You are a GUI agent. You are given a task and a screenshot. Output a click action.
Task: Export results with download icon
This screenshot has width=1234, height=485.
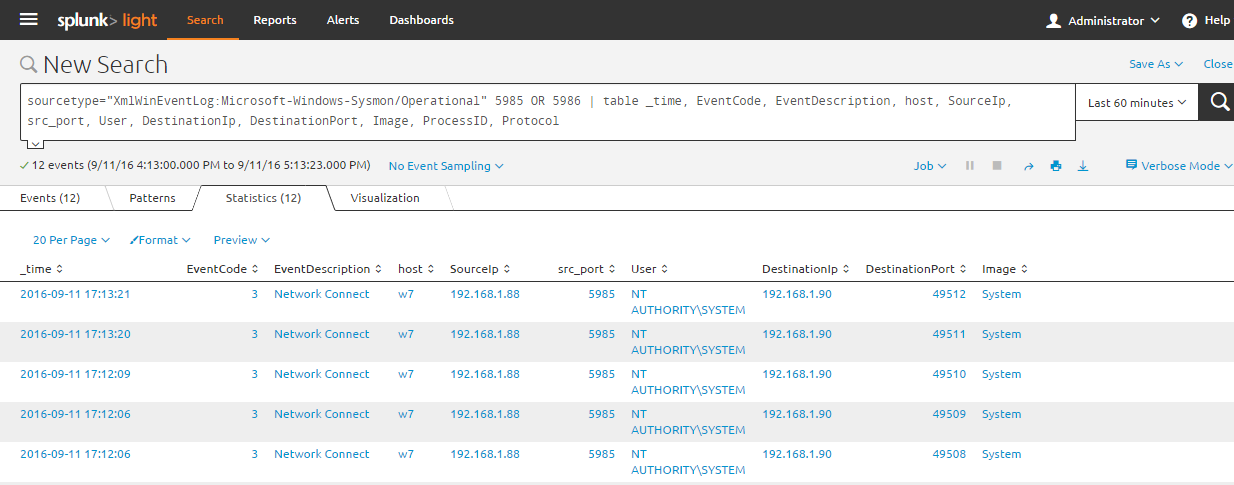1082,166
